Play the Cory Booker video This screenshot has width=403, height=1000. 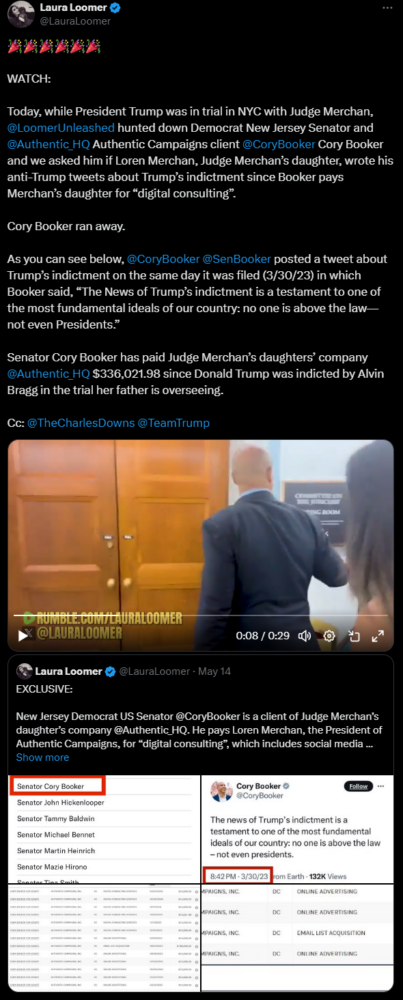pos(23,635)
